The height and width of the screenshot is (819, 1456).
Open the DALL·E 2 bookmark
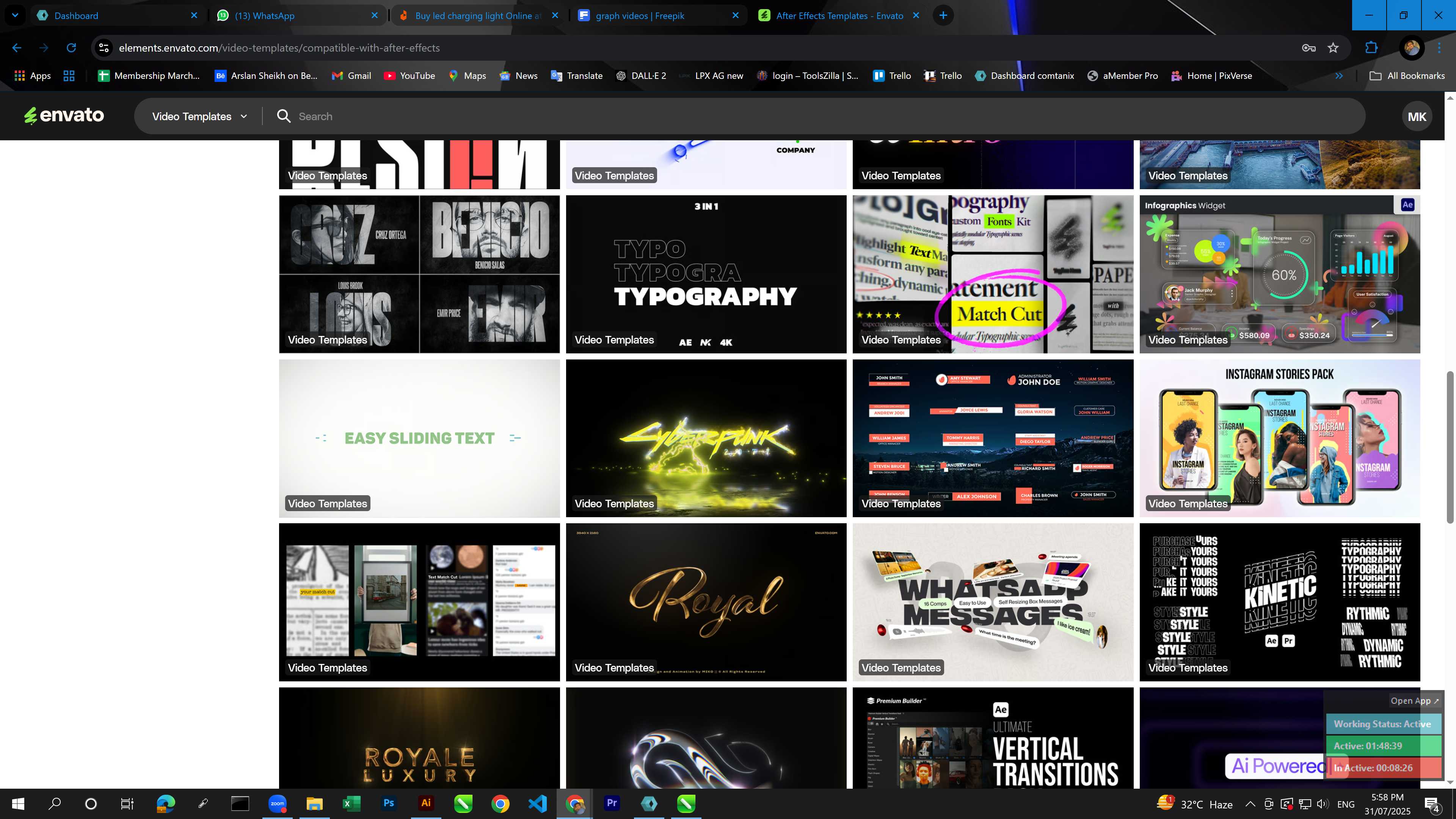pyautogui.click(x=641, y=76)
